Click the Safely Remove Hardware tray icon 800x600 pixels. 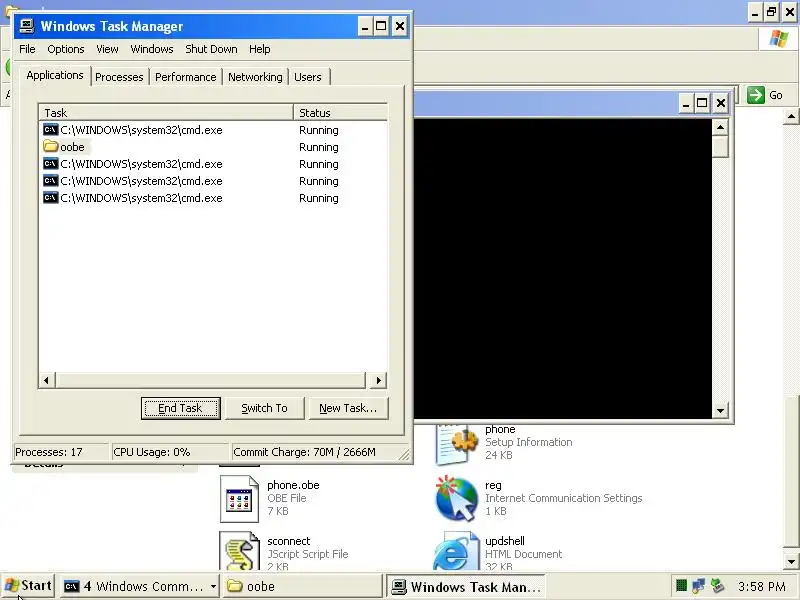click(x=717, y=586)
